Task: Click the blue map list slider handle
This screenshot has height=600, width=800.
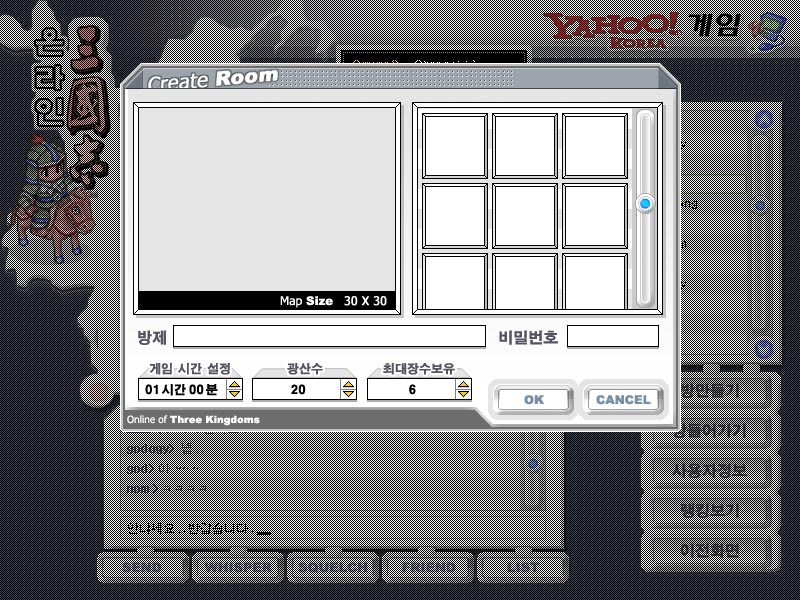Action: (x=645, y=204)
